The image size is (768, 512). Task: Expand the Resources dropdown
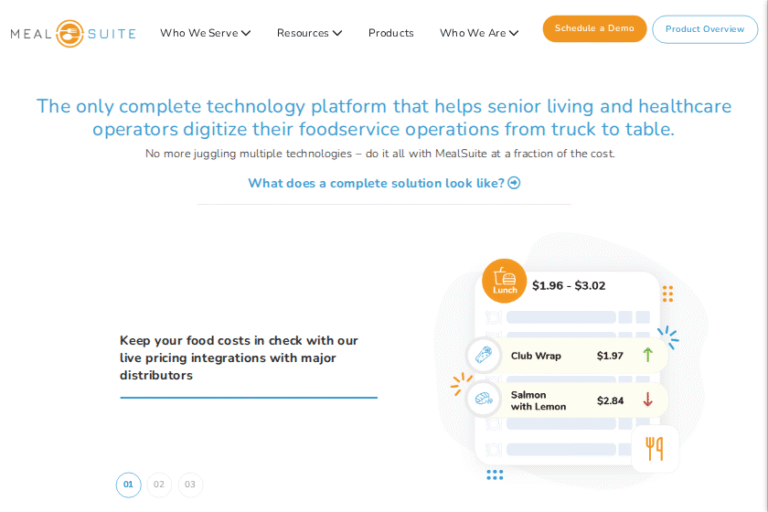[x=309, y=33]
